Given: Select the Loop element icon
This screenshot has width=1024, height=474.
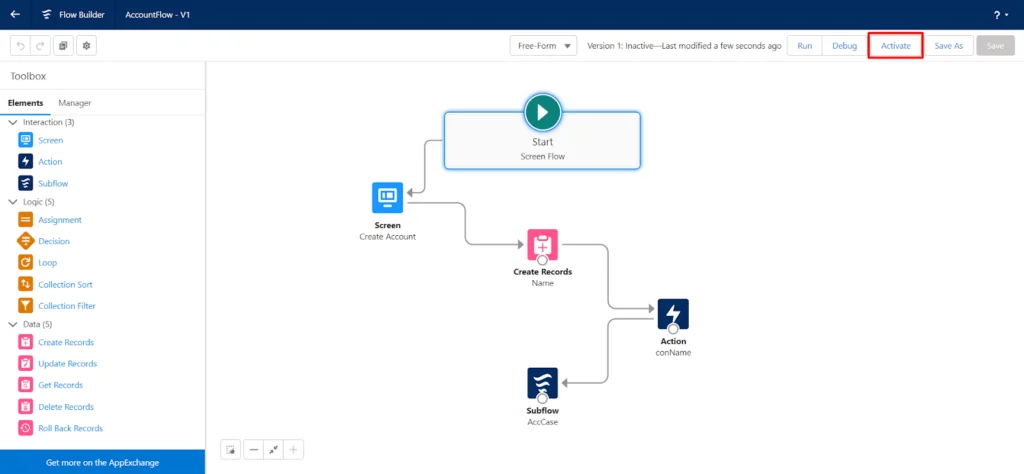Looking at the screenshot, I should pyautogui.click(x=25, y=262).
